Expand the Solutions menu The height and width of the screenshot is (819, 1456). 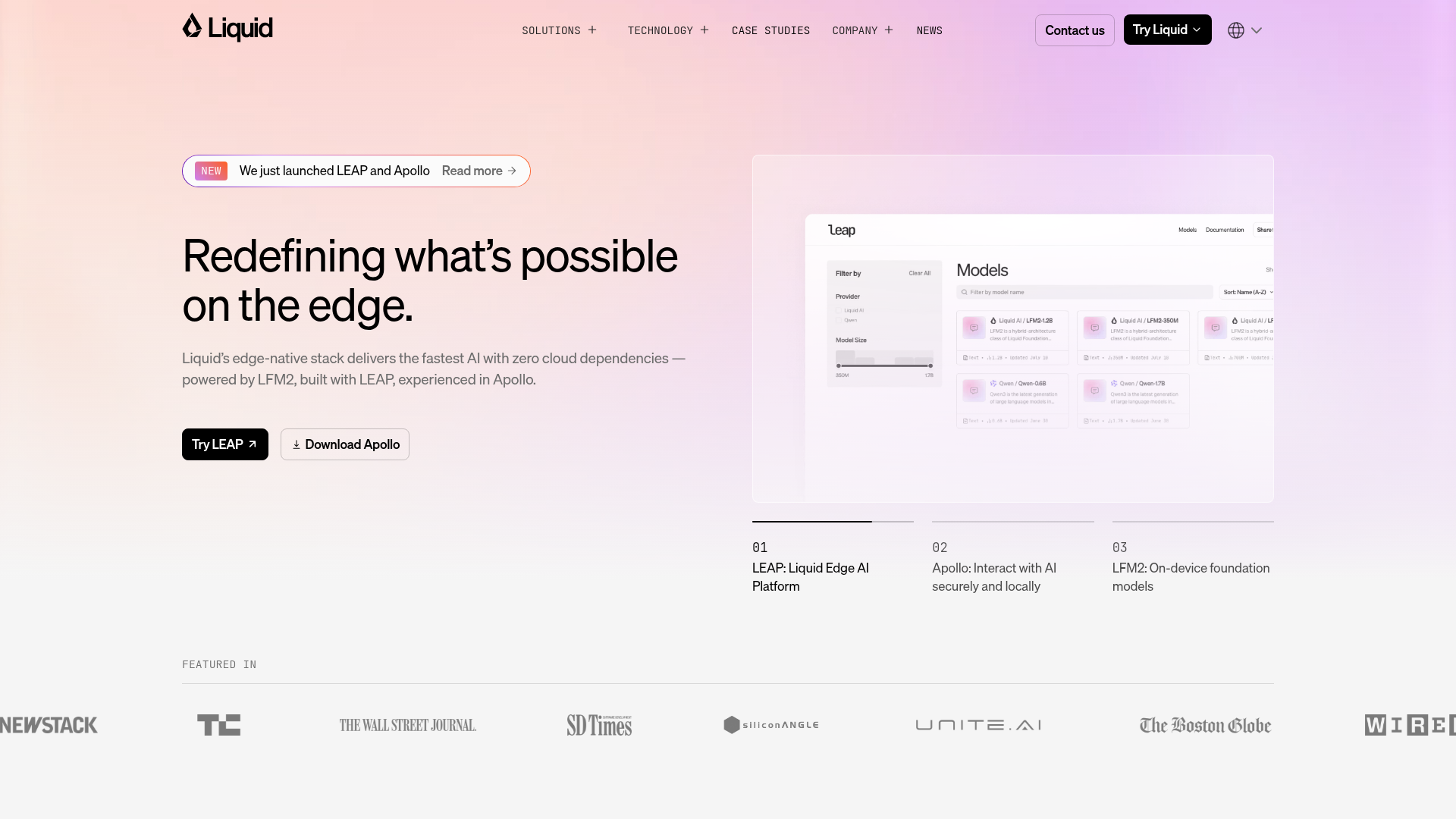559,30
